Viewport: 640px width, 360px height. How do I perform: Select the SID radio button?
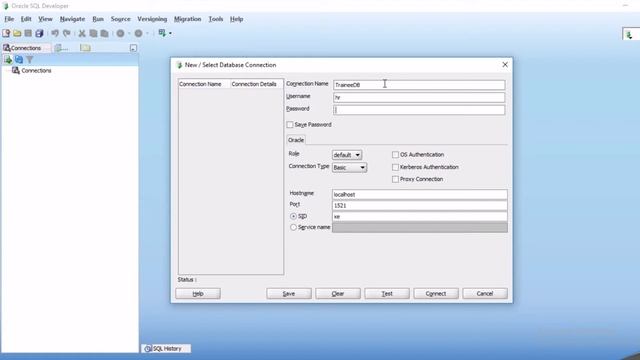click(x=293, y=216)
